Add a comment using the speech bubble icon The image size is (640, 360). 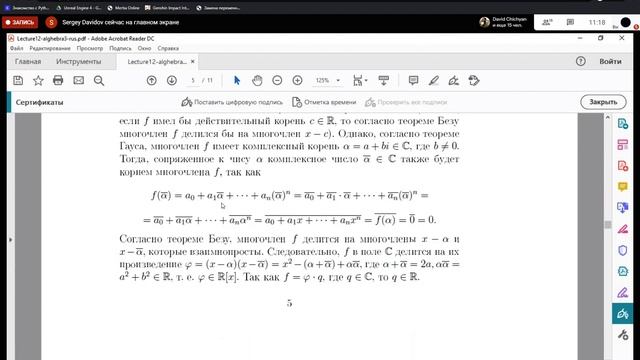coord(413,80)
